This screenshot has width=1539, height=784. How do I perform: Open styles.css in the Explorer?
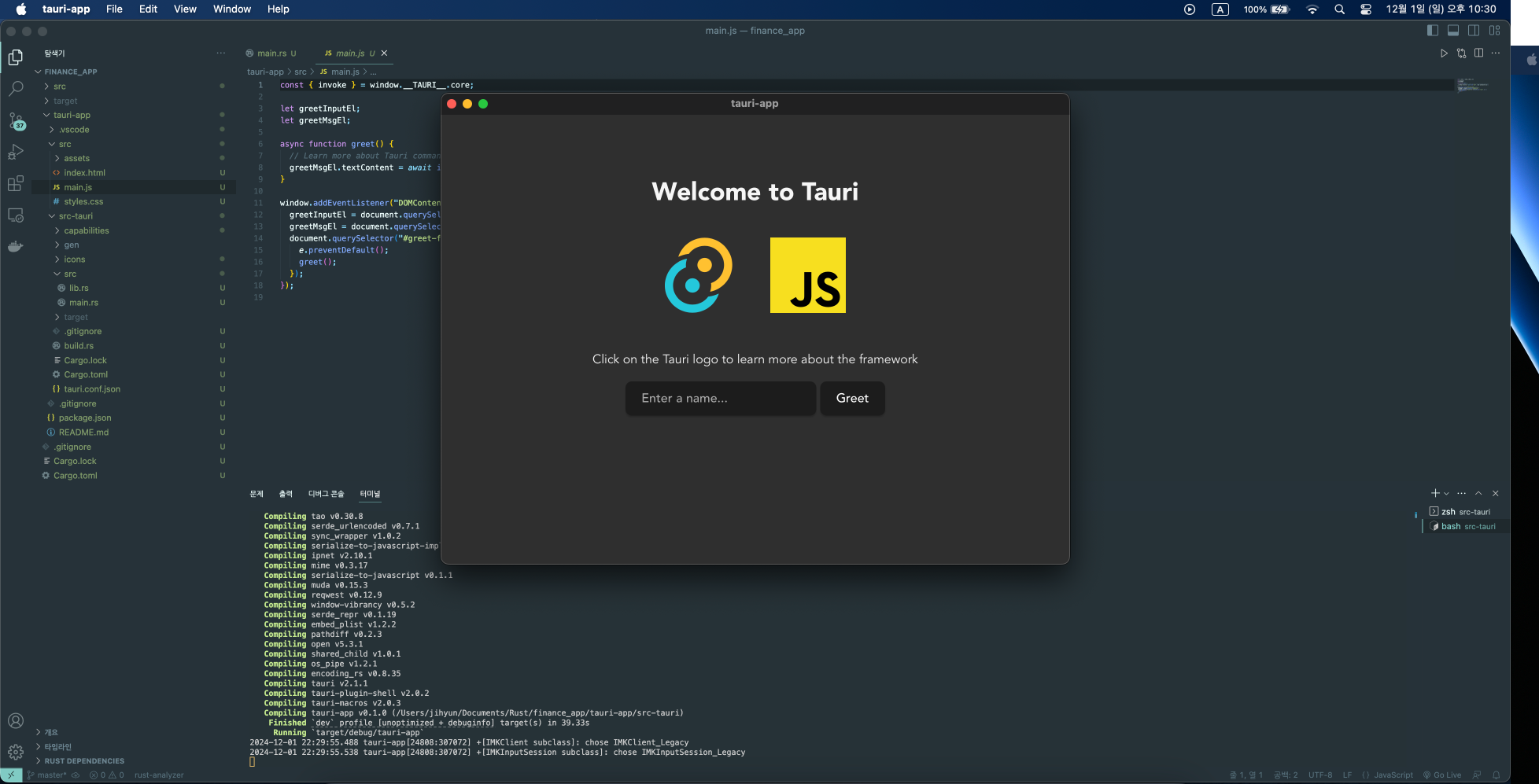83,202
